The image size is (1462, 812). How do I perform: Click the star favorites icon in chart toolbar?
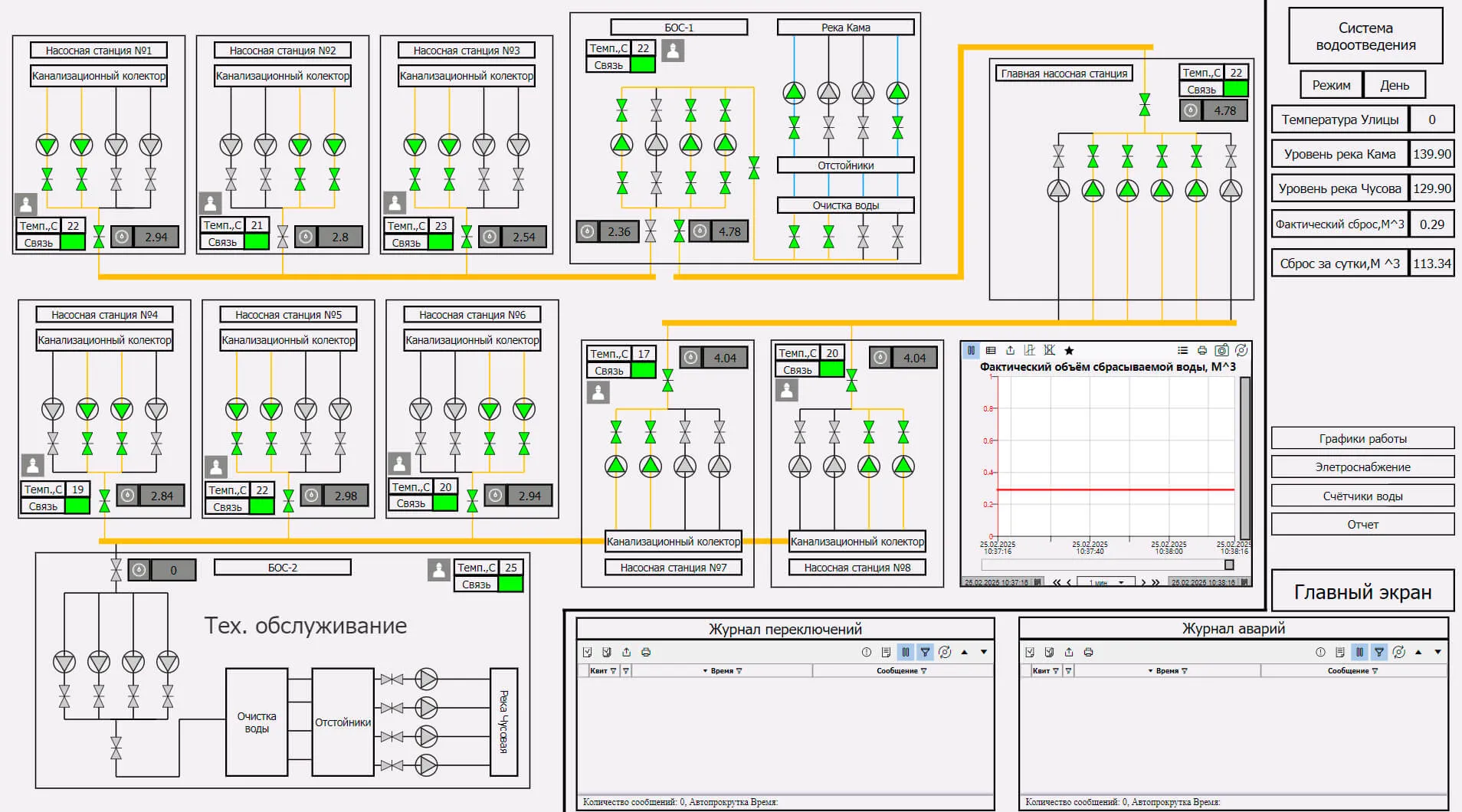1069,351
